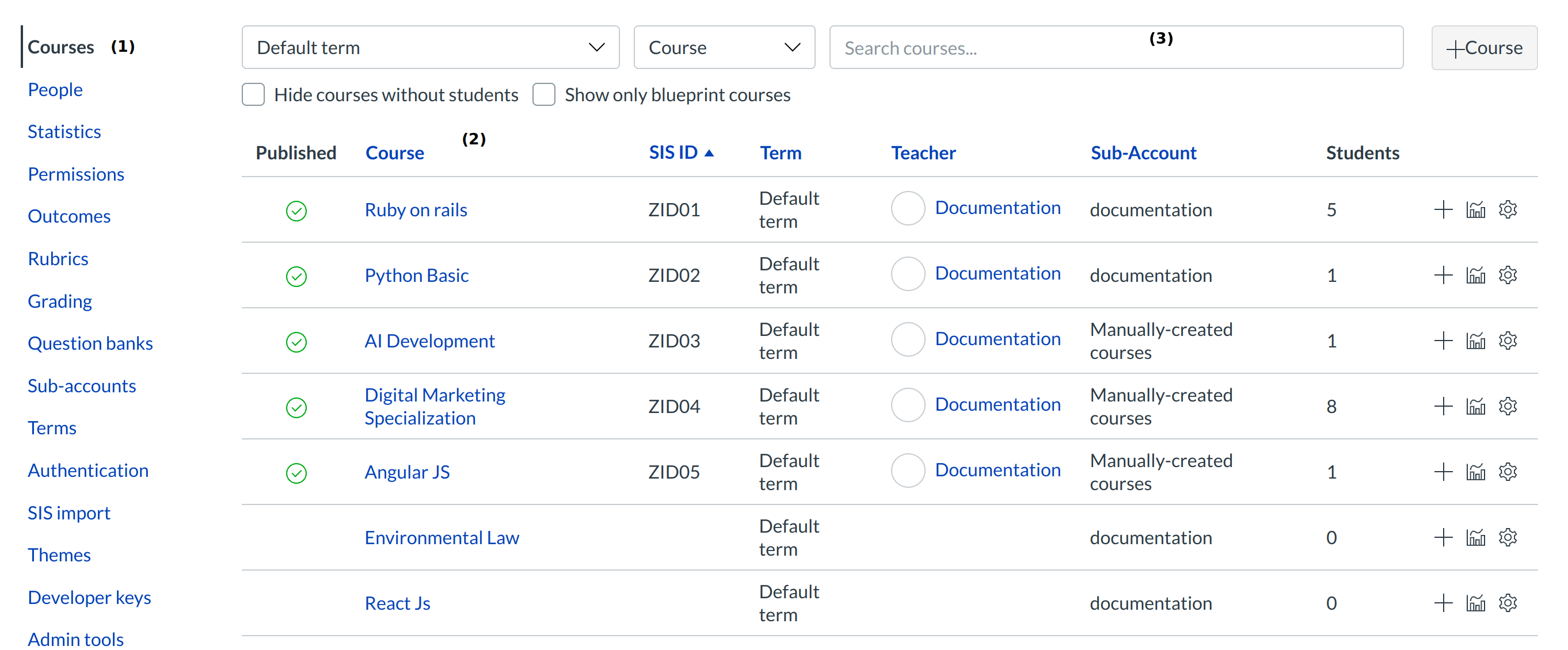Open settings gear for React Js course

coord(1507,603)
